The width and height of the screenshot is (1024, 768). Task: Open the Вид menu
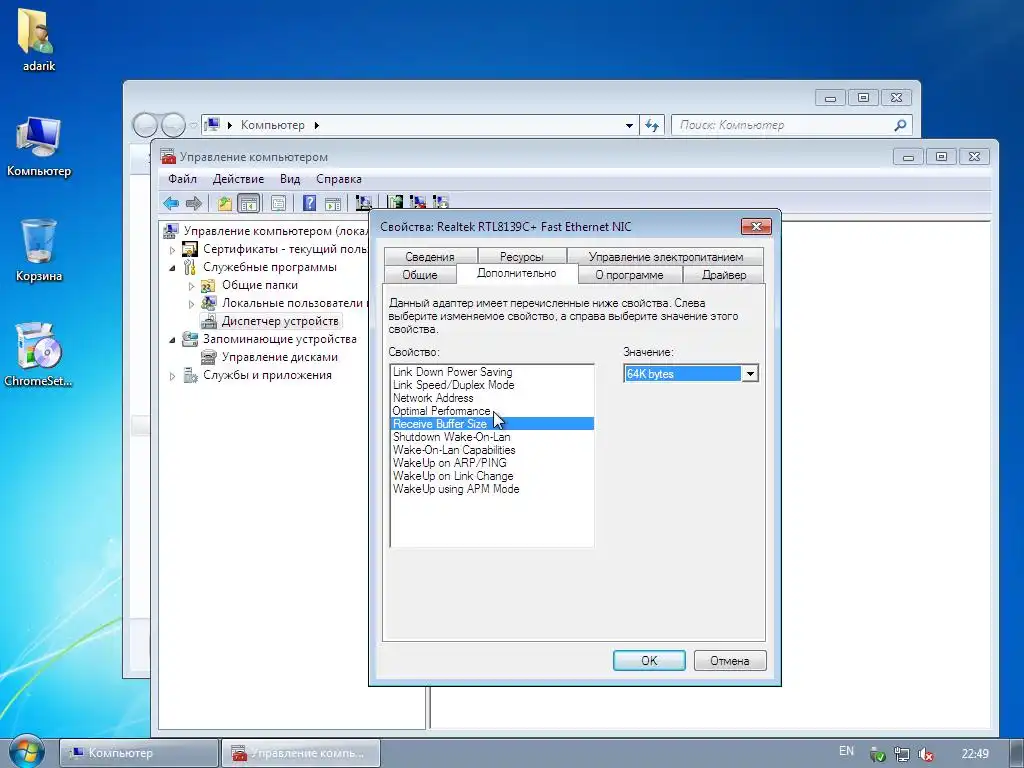pos(290,179)
